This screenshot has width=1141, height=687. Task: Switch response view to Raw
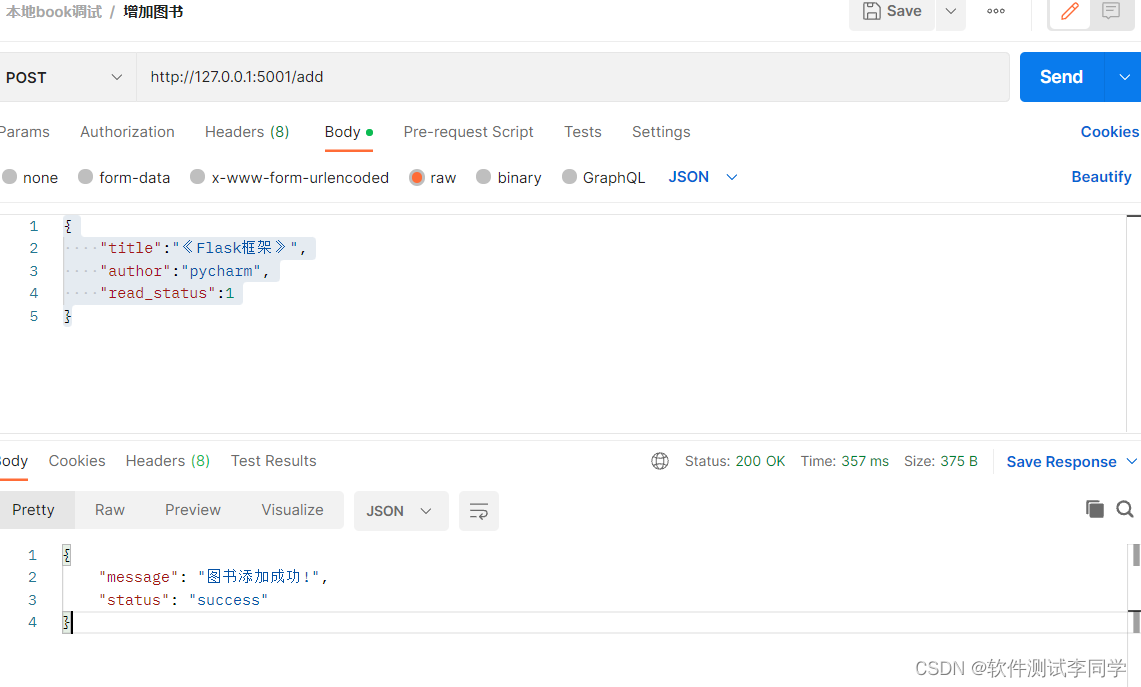(x=110, y=509)
